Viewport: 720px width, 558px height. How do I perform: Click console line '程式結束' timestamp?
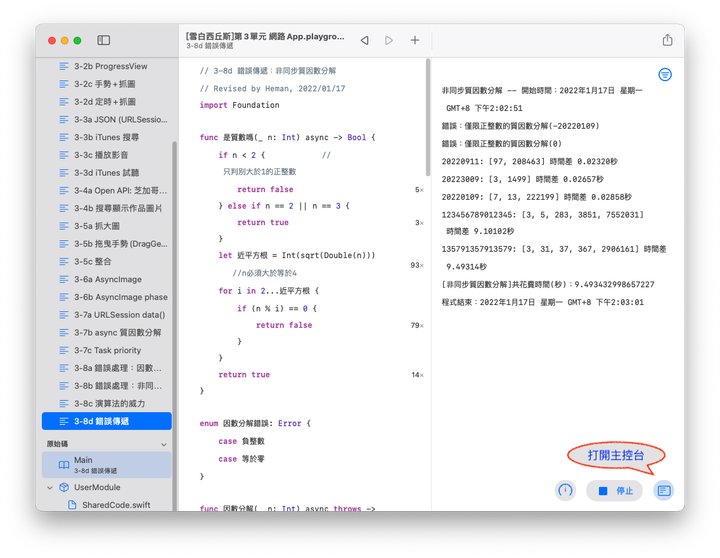coord(542,302)
